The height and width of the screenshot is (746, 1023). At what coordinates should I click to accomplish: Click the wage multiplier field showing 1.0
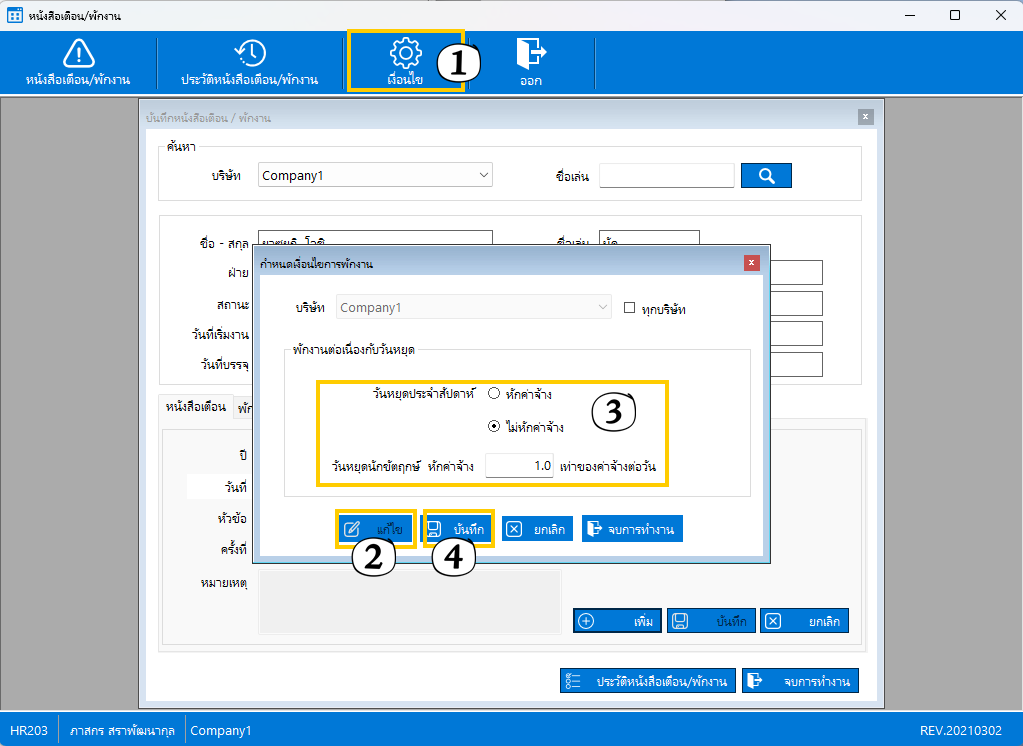[519, 466]
